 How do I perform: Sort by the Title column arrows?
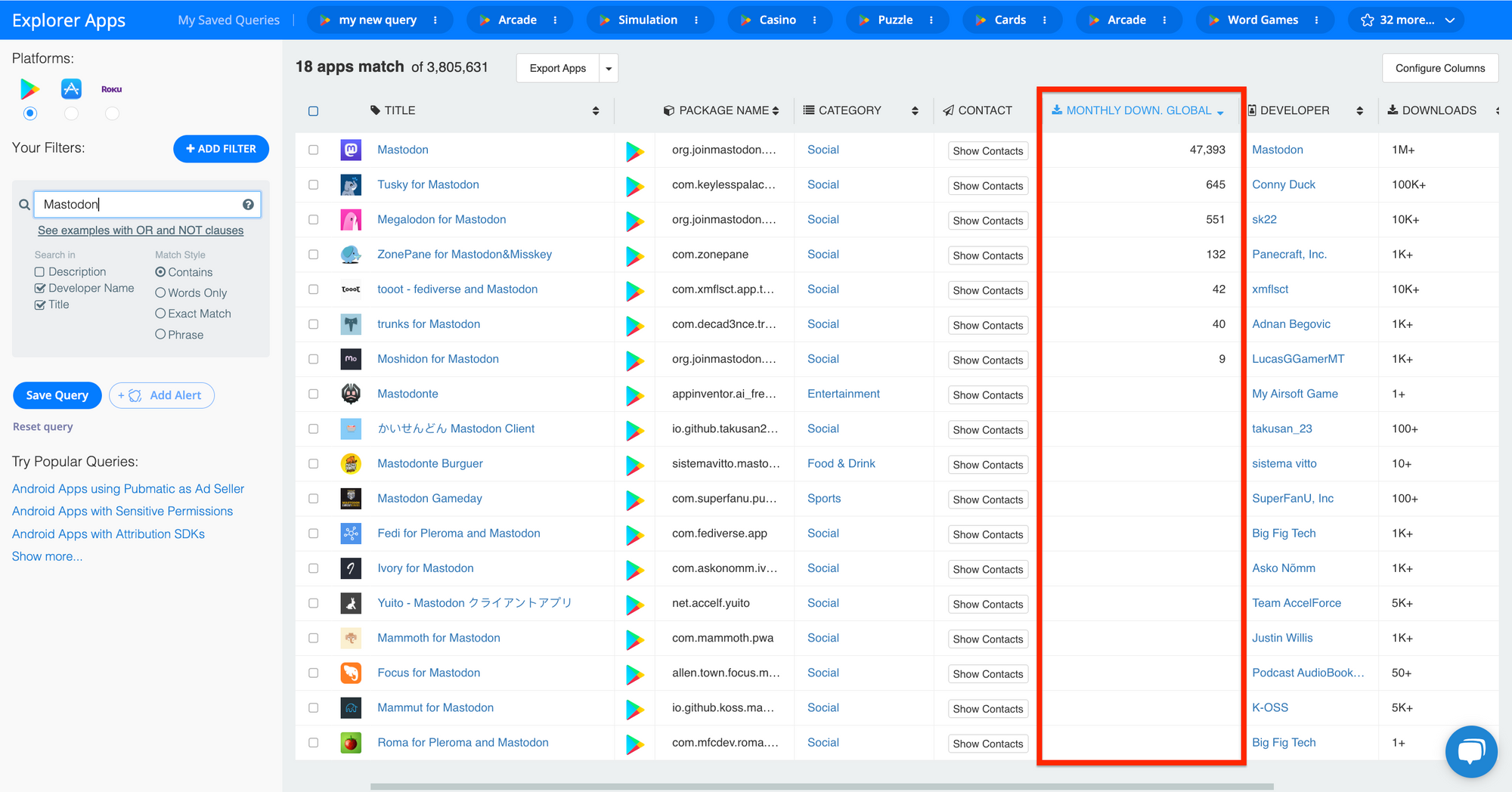596,111
